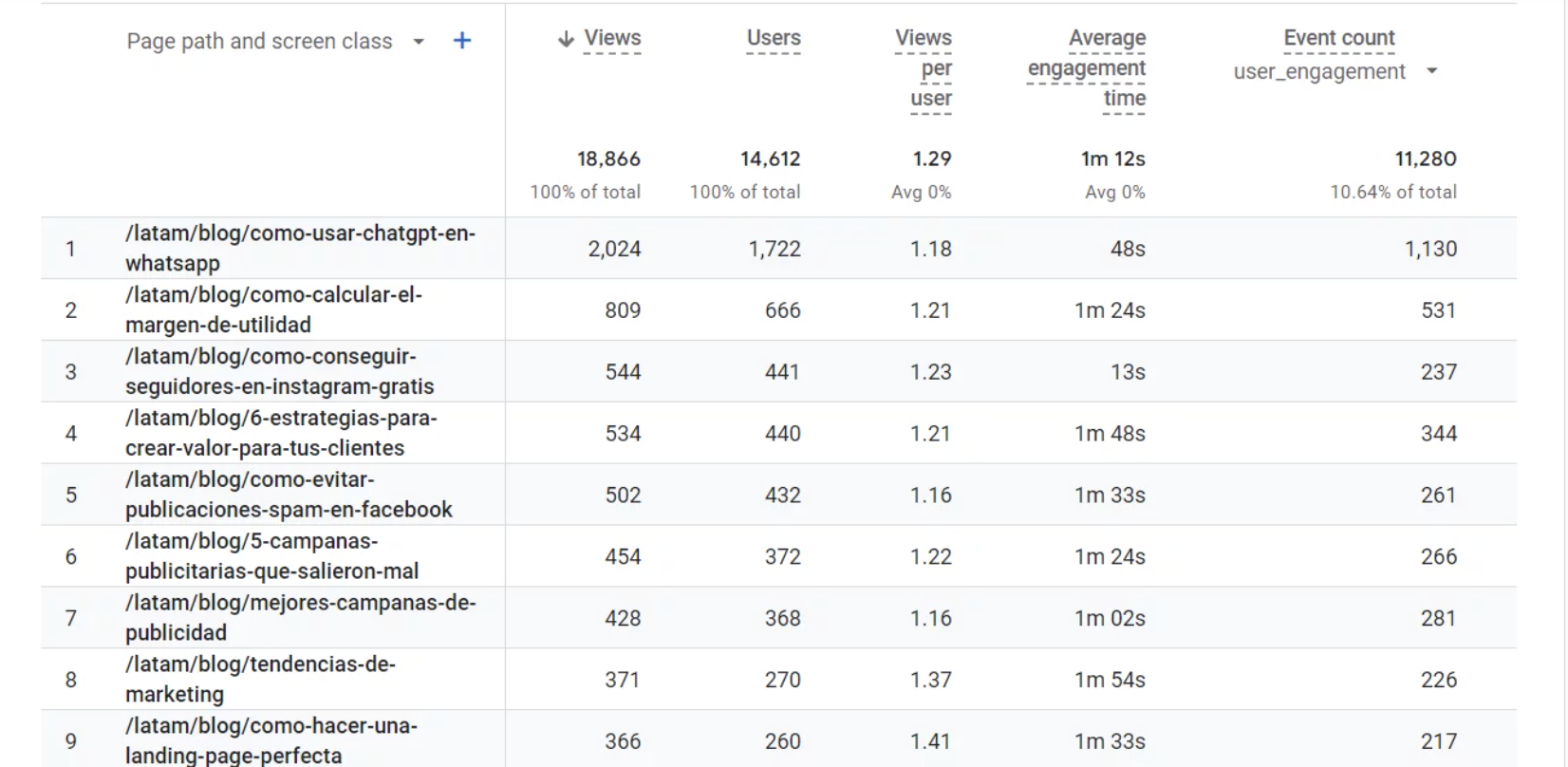This screenshot has width=1568, height=767.
Task: Click the 2,024 views value in row 1
Action: coord(614,249)
